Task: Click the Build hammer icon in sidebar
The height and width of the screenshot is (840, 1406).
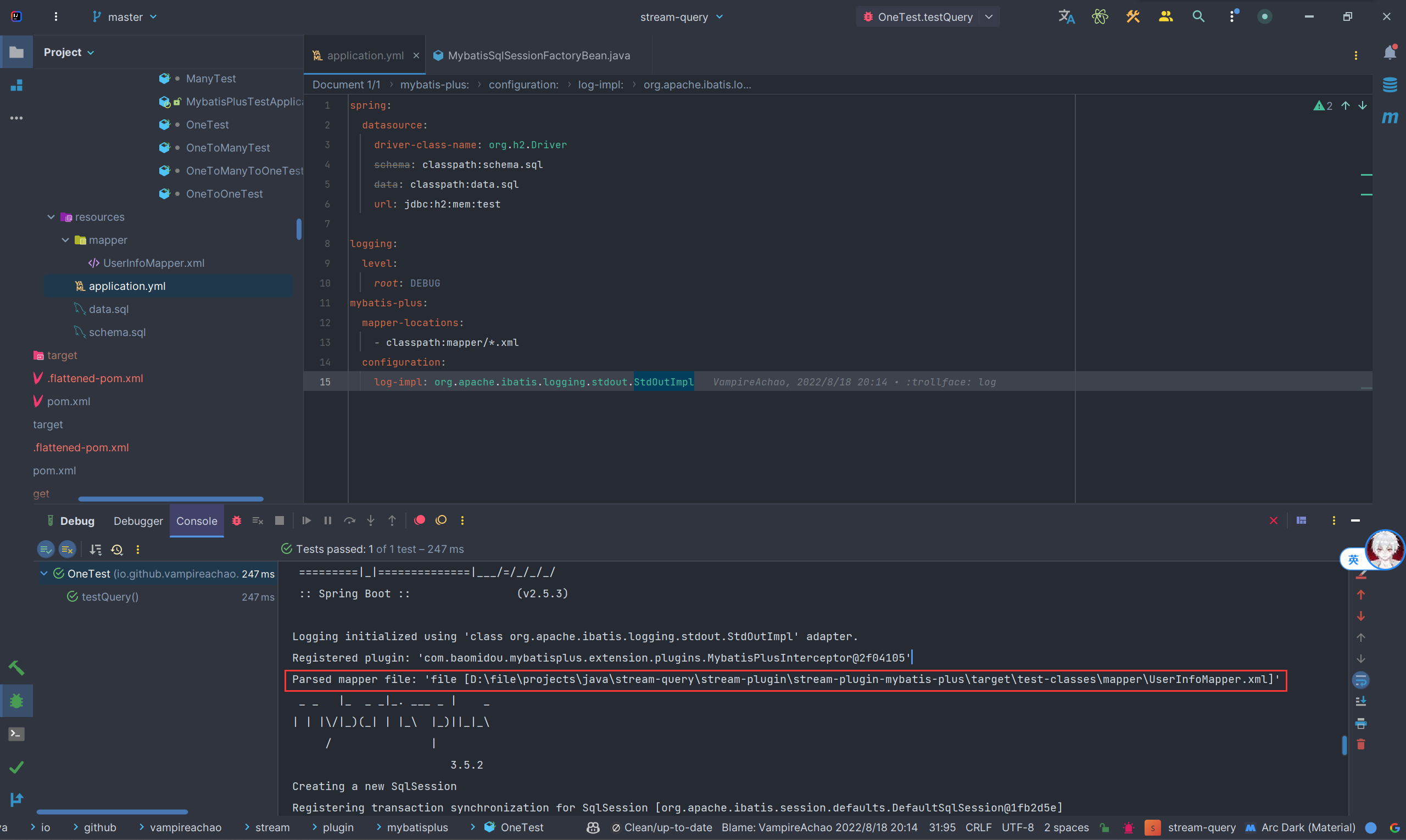Action: point(16,668)
